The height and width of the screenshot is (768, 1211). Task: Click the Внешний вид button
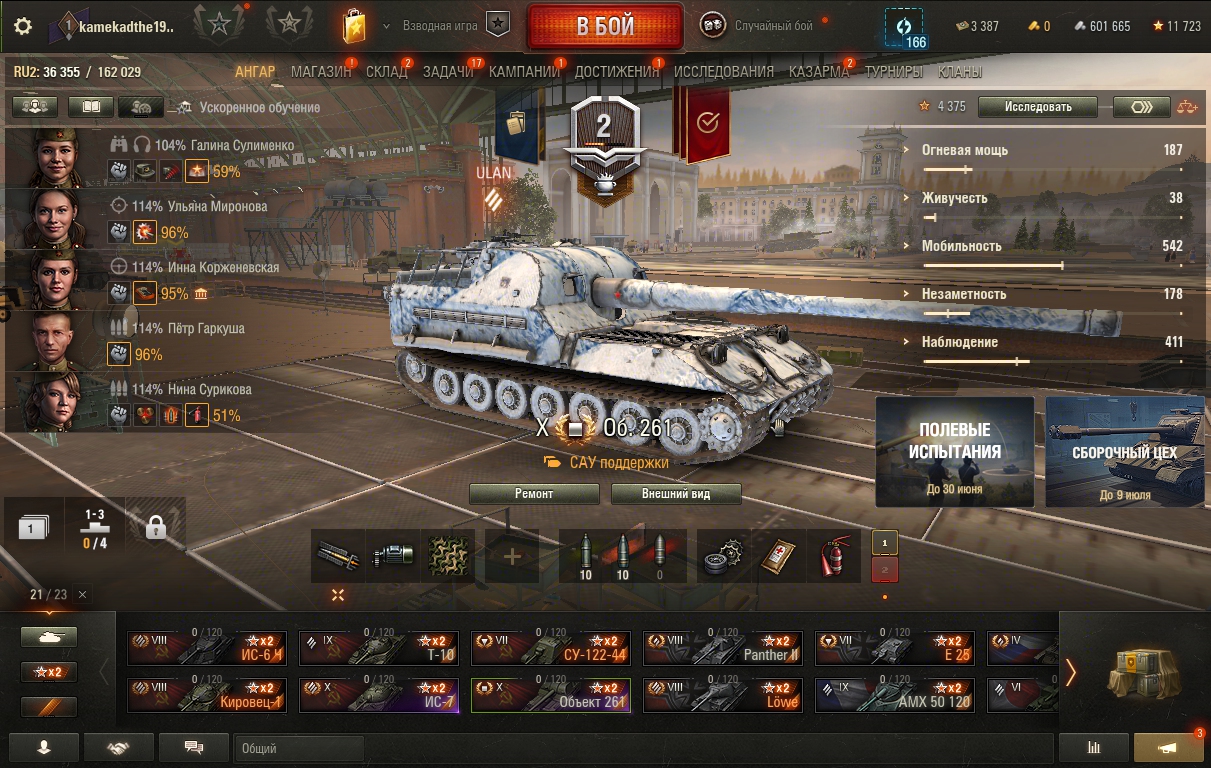[676, 494]
